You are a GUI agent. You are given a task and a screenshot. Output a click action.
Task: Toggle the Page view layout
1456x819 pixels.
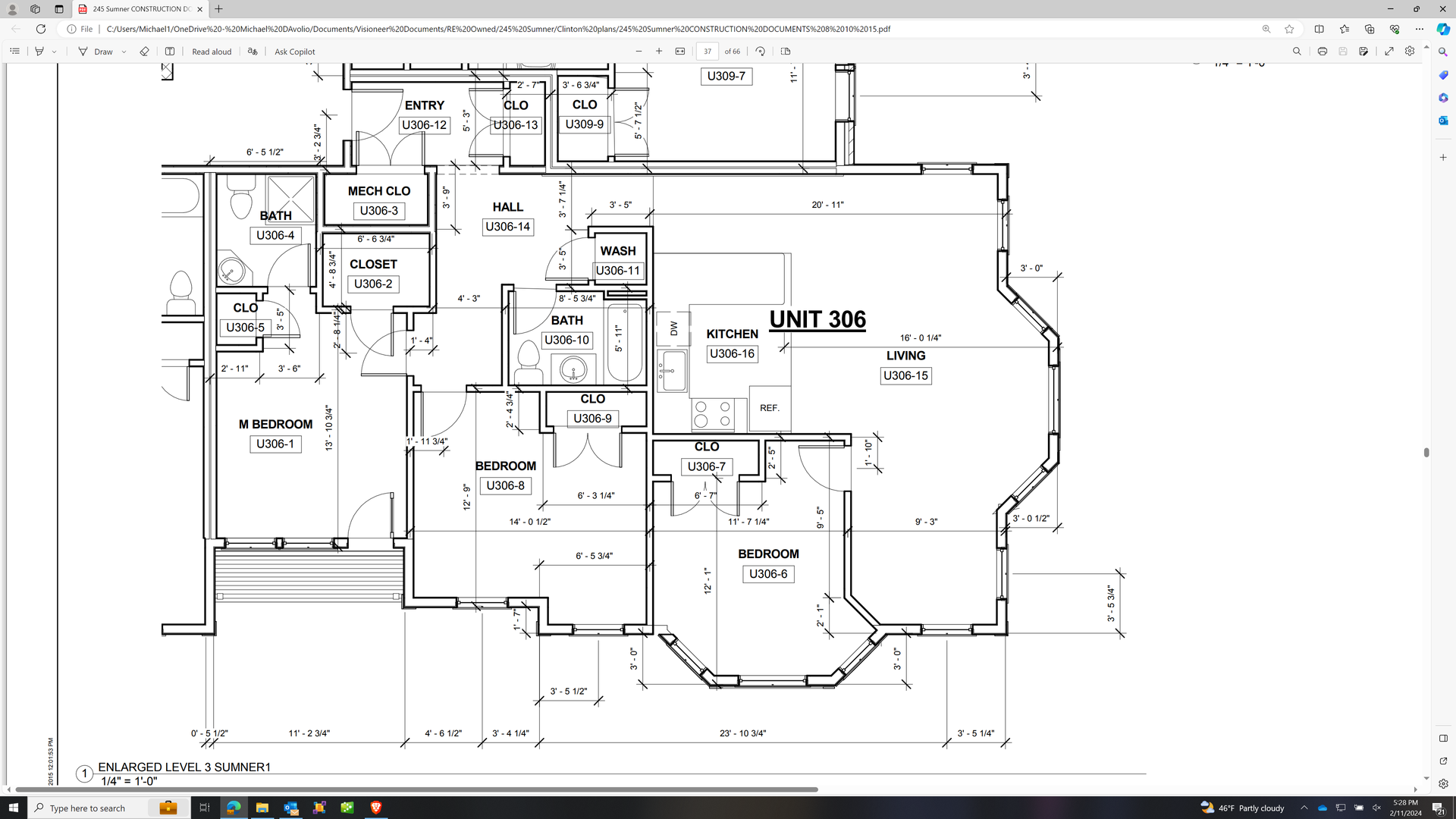point(786,52)
